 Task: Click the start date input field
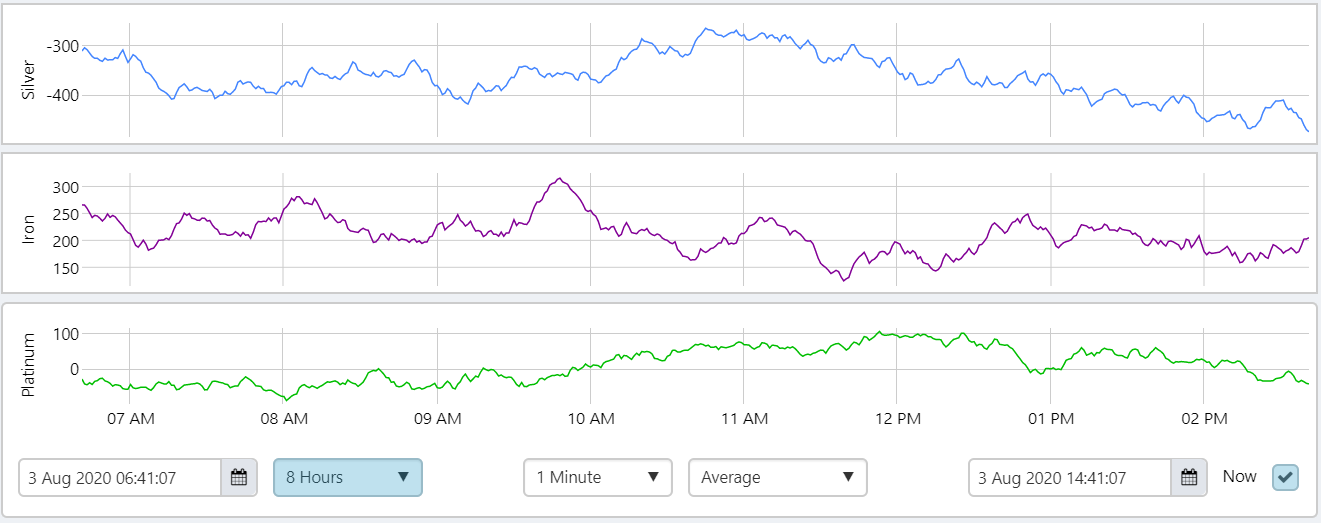(120, 477)
